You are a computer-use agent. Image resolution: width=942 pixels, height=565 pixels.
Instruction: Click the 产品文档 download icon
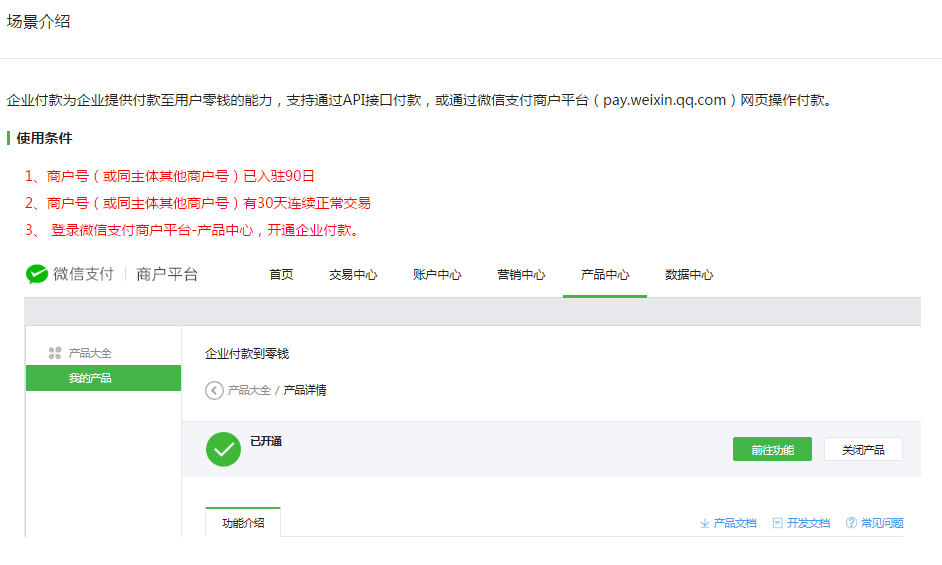(x=705, y=523)
